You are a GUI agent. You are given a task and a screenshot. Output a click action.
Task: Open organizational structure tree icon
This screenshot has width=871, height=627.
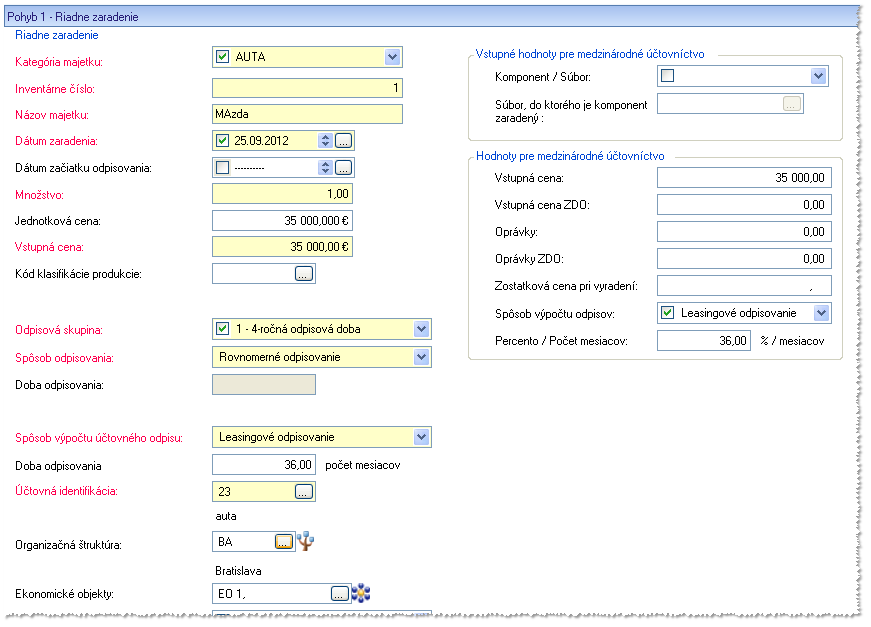[x=305, y=541]
